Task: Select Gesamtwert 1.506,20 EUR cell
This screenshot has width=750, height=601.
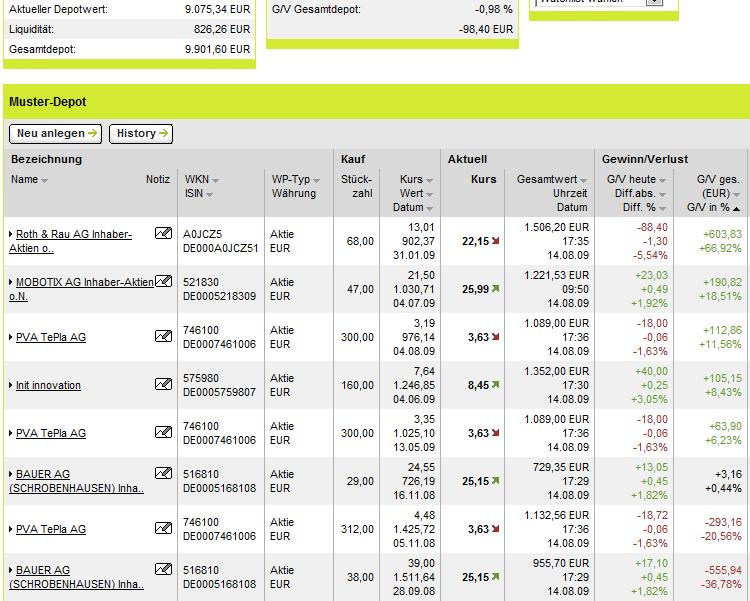Action: [557, 227]
